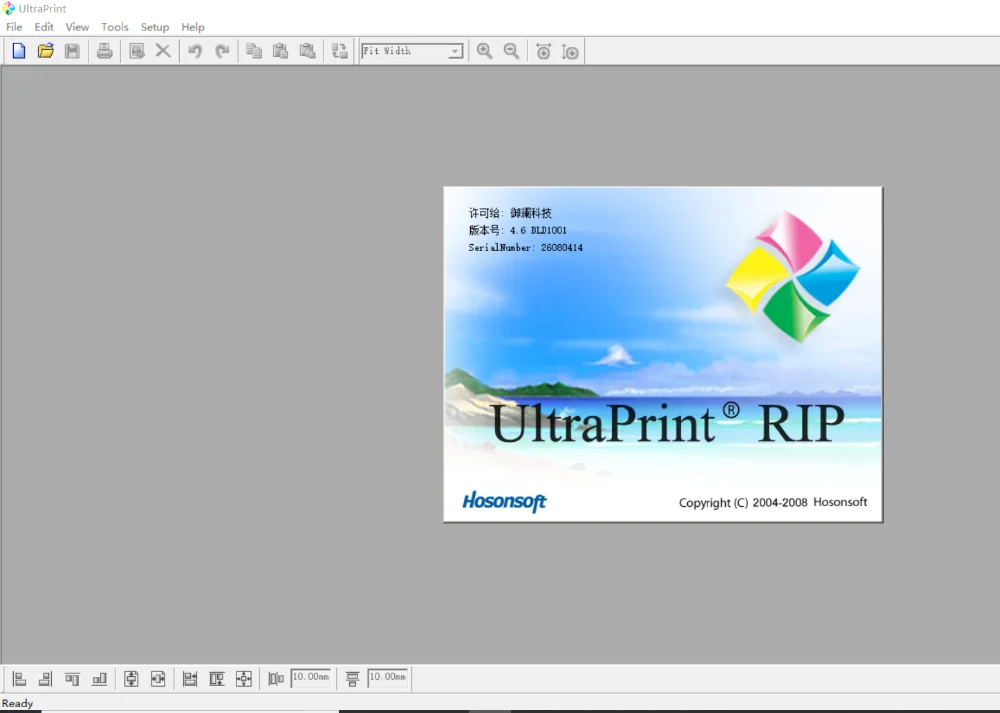This screenshot has width=1000, height=713.
Task: Click the Align Left icon
Action: 19,679
